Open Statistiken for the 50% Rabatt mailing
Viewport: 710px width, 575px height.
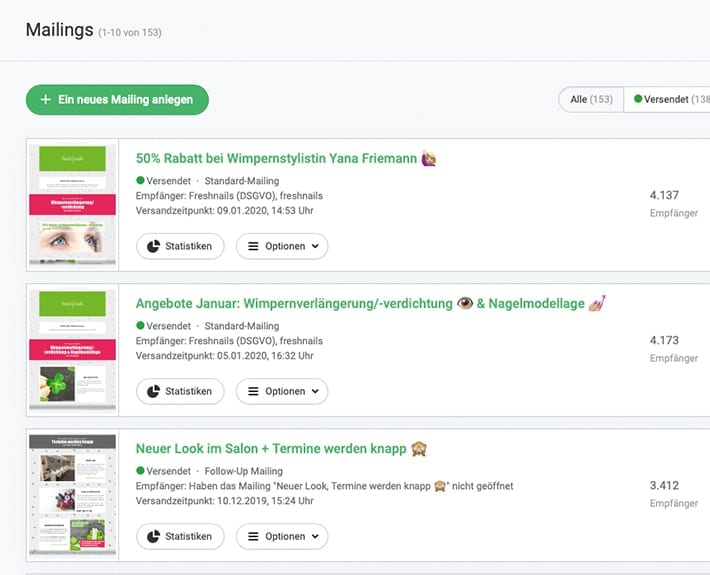(180, 246)
